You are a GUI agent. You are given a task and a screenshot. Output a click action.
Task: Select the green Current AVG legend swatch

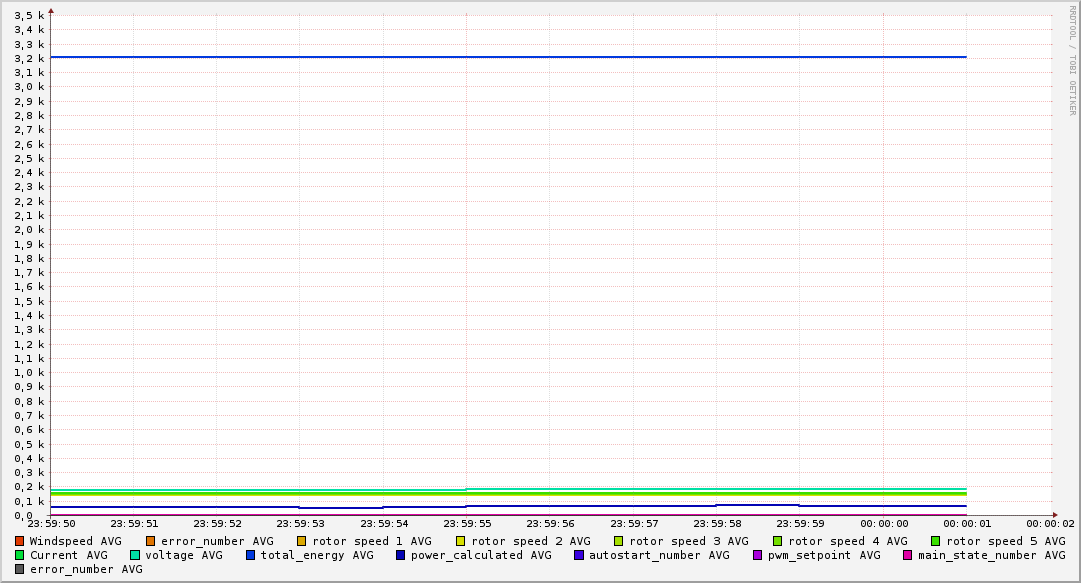19,555
